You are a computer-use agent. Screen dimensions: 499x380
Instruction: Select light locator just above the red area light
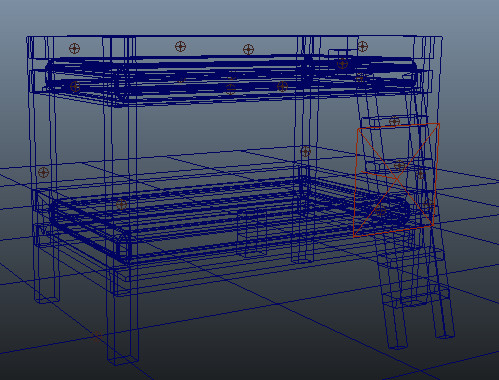coord(394,121)
